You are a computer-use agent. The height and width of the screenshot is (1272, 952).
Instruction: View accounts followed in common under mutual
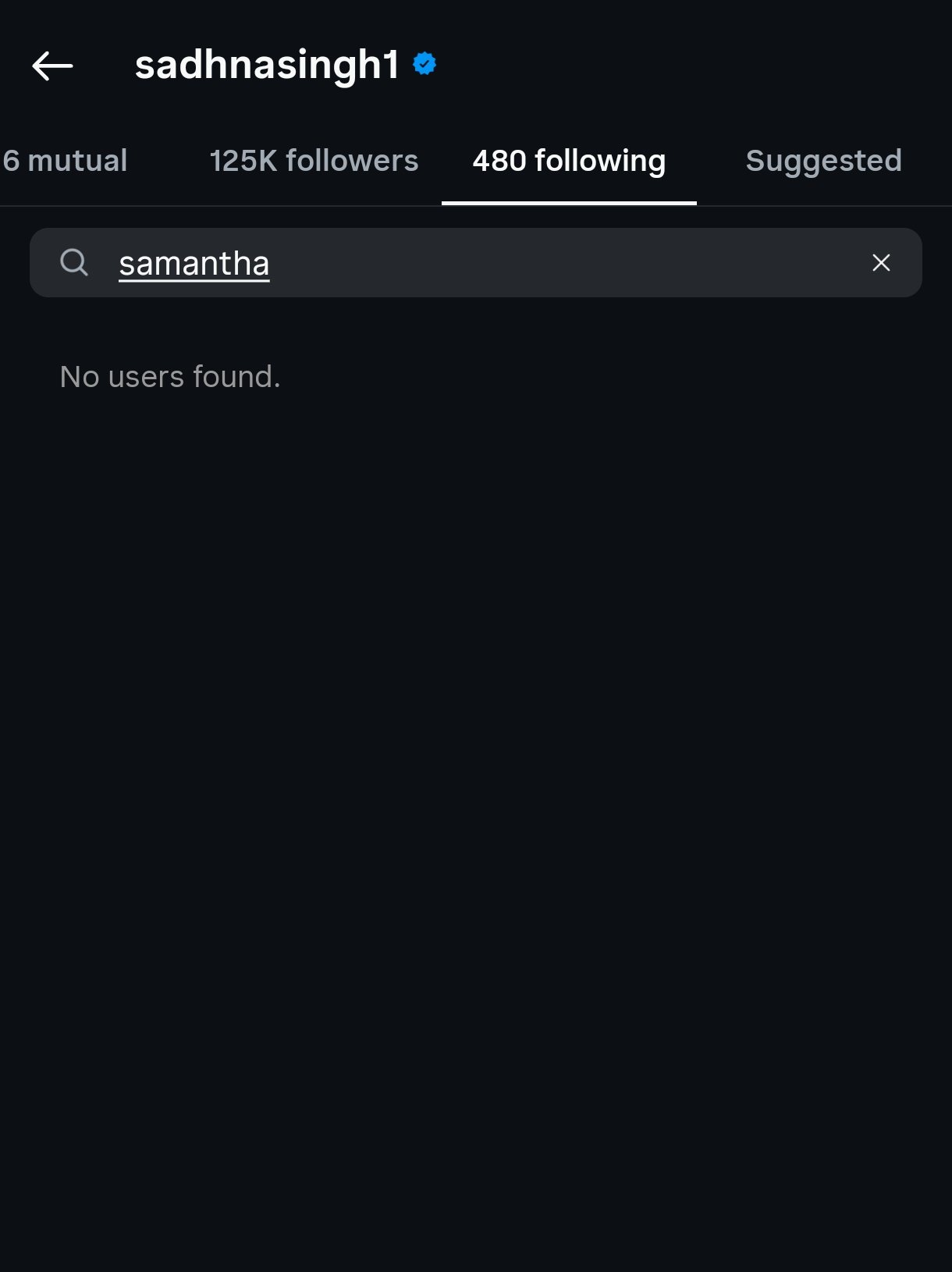coord(65,161)
